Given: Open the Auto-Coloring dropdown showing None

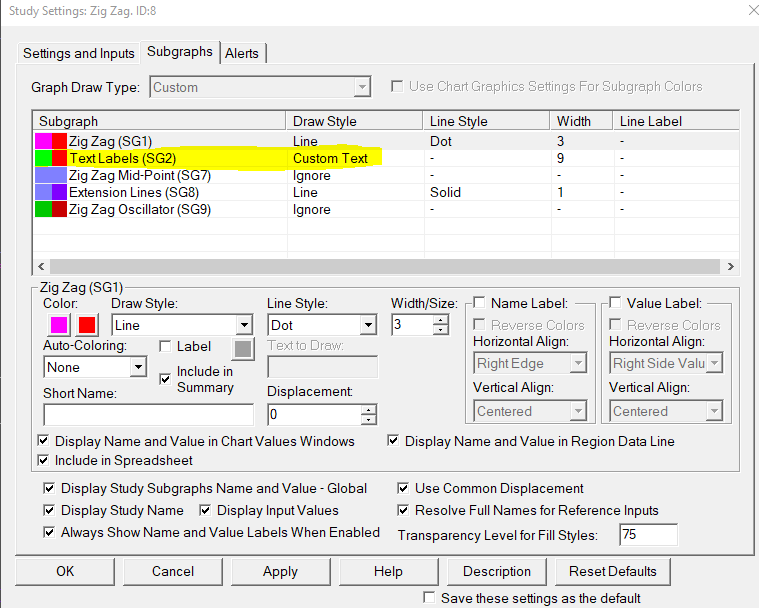Looking at the screenshot, I should pos(95,367).
